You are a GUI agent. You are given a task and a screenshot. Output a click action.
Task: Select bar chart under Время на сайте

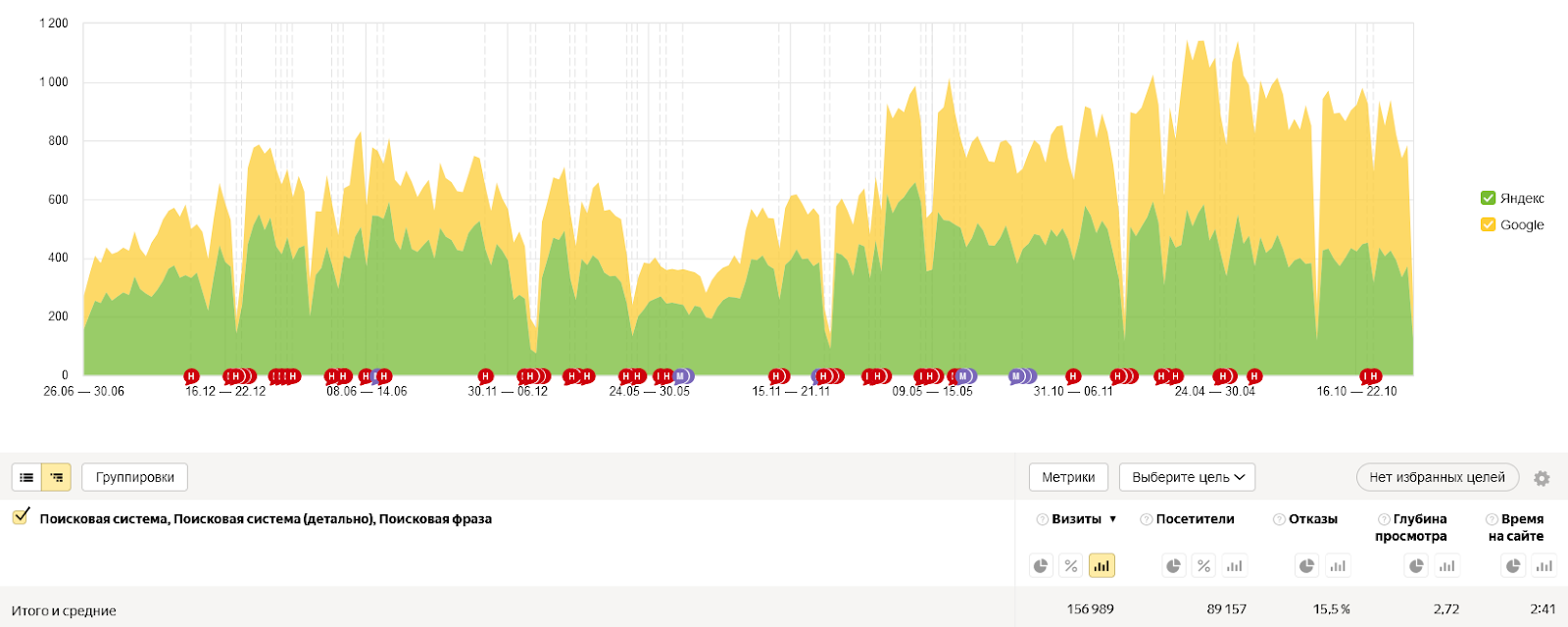(x=1544, y=565)
